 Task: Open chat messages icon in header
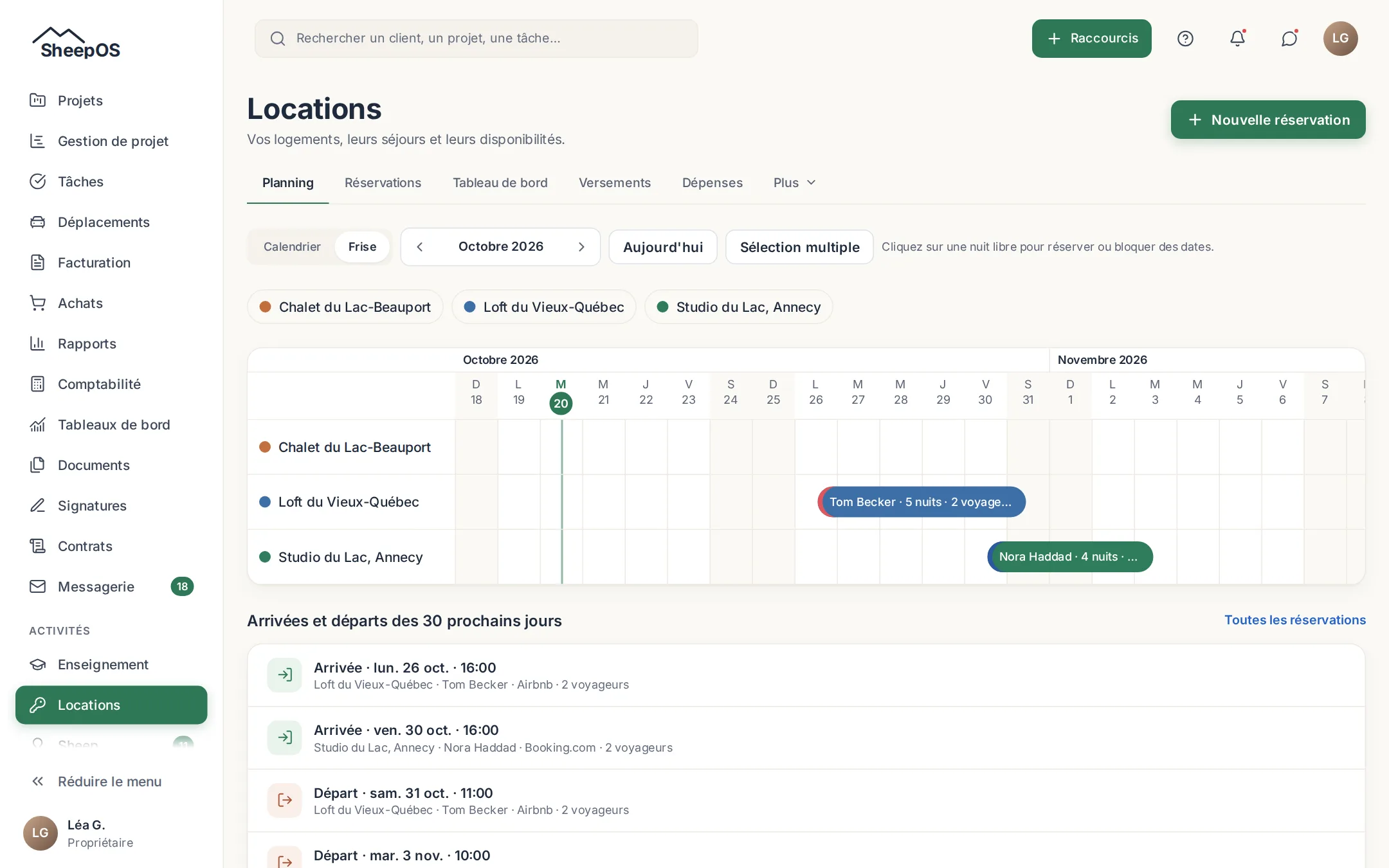click(1289, 39)
